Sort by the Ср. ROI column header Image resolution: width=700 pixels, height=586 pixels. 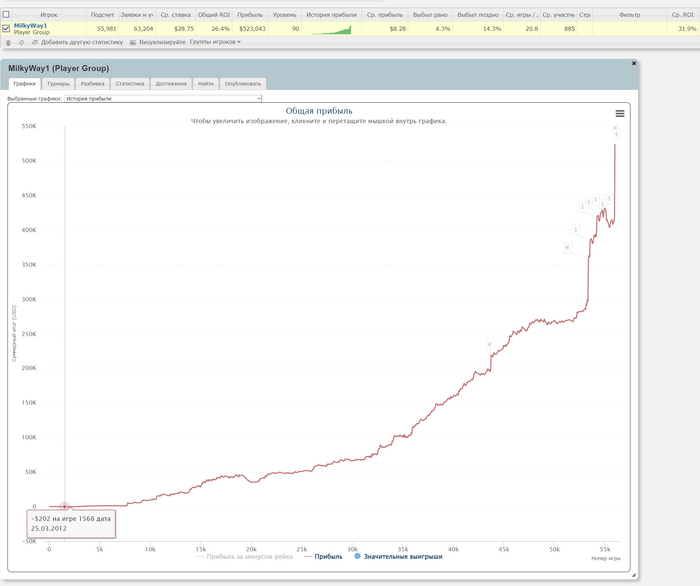coord(683,15)
